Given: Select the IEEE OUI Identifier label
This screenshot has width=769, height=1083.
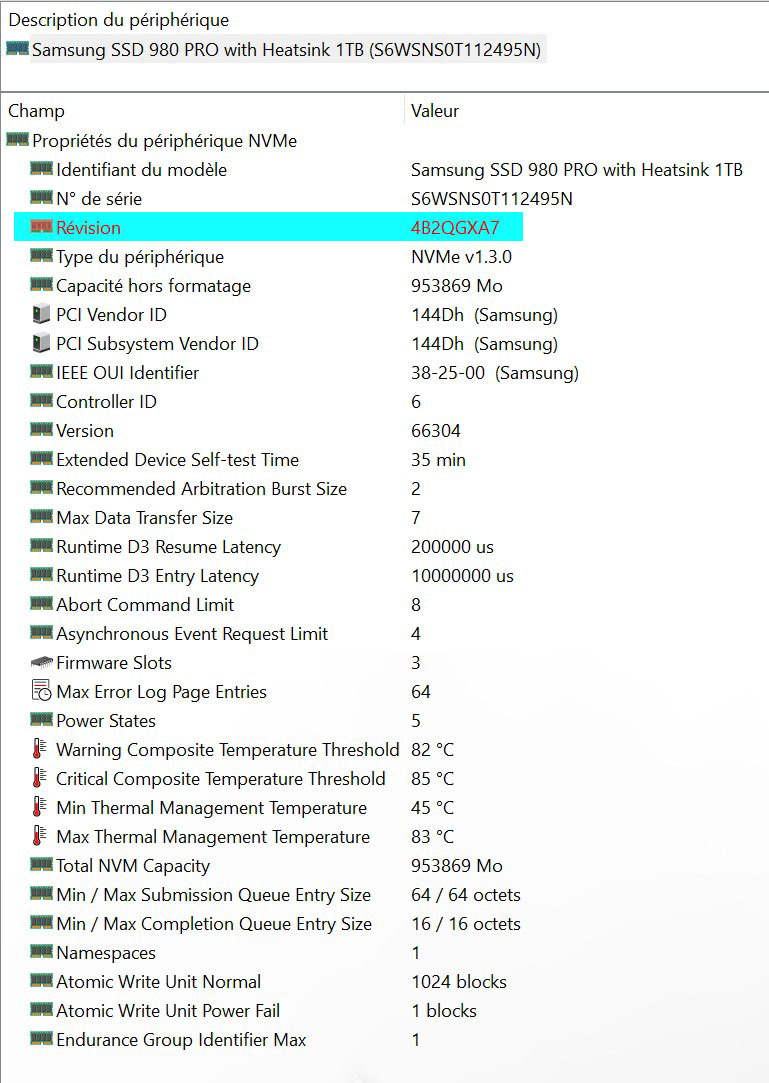Looking at the screenshot, I should [x=127, y=373].
